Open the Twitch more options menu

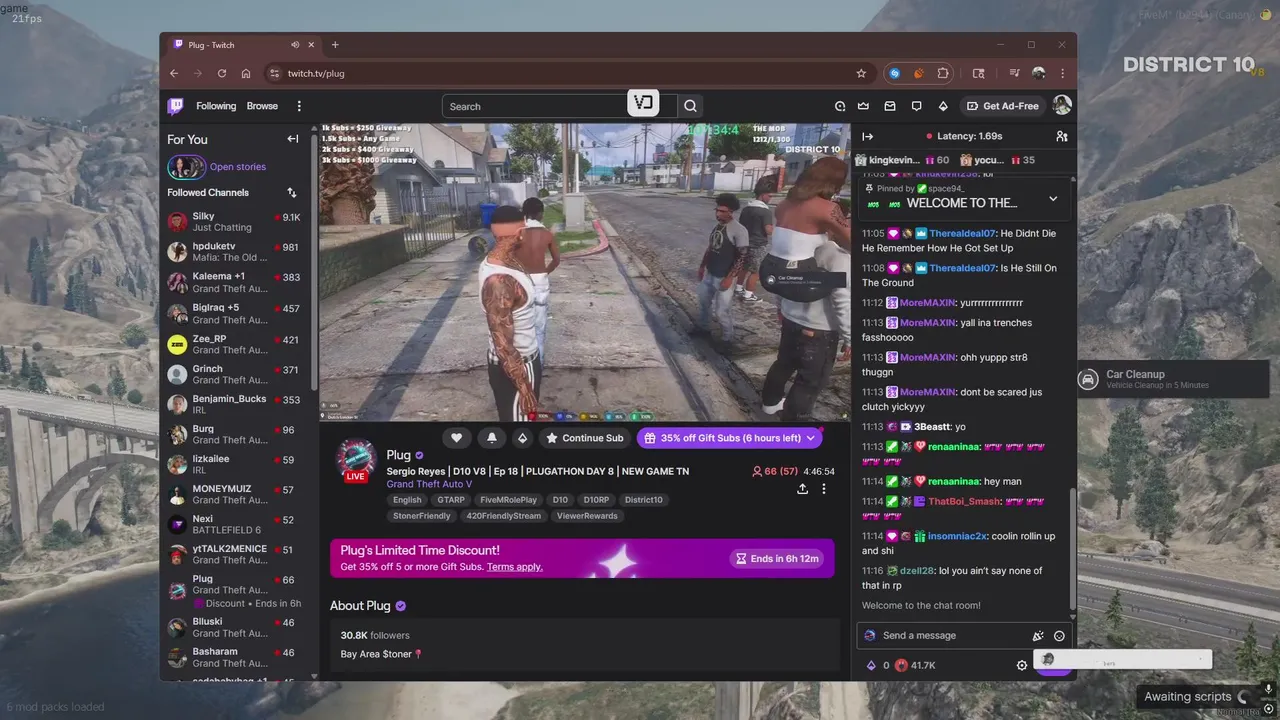tap(299, 106)
